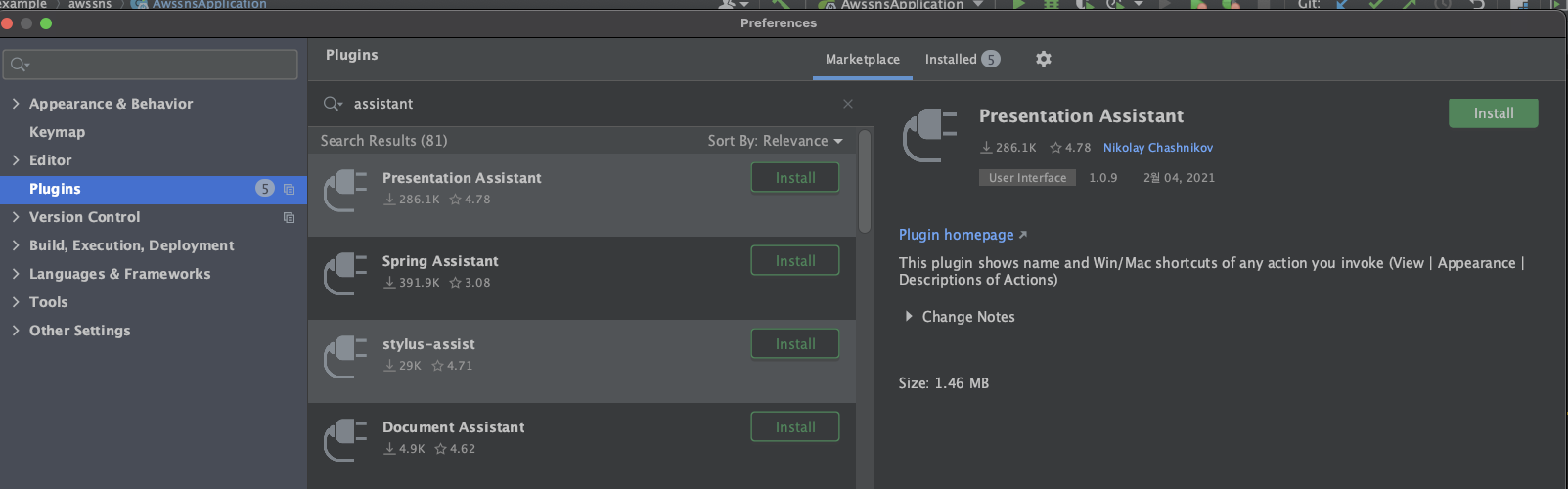Open the plugins settings gear menu
The height and width of the screenshot is (489, 1568).
click(1044, 59)
